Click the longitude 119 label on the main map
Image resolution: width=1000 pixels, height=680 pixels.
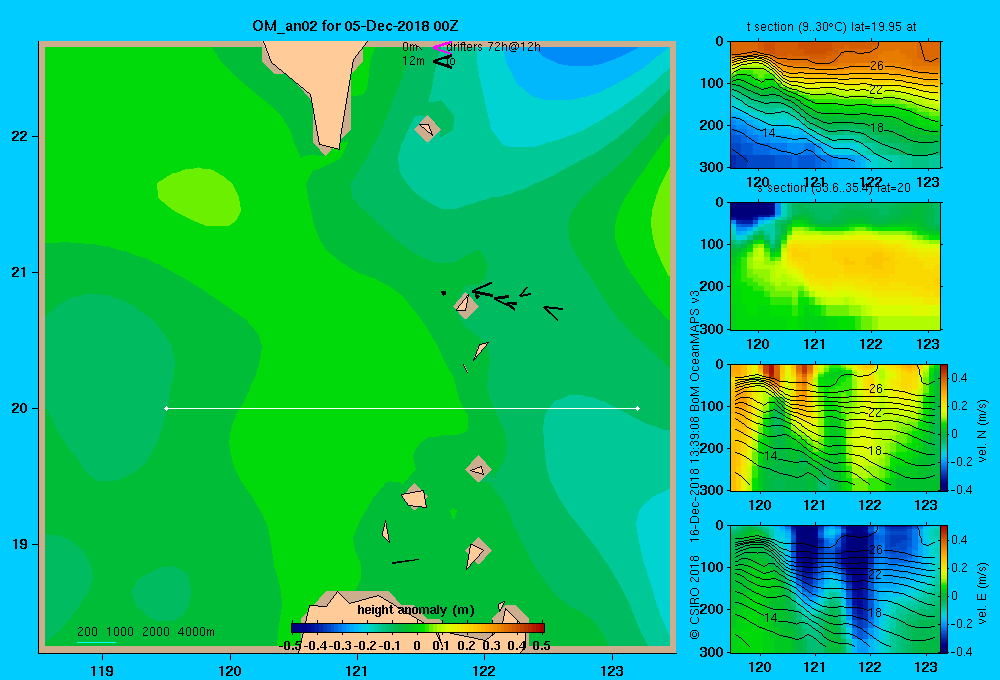[102, 670]
